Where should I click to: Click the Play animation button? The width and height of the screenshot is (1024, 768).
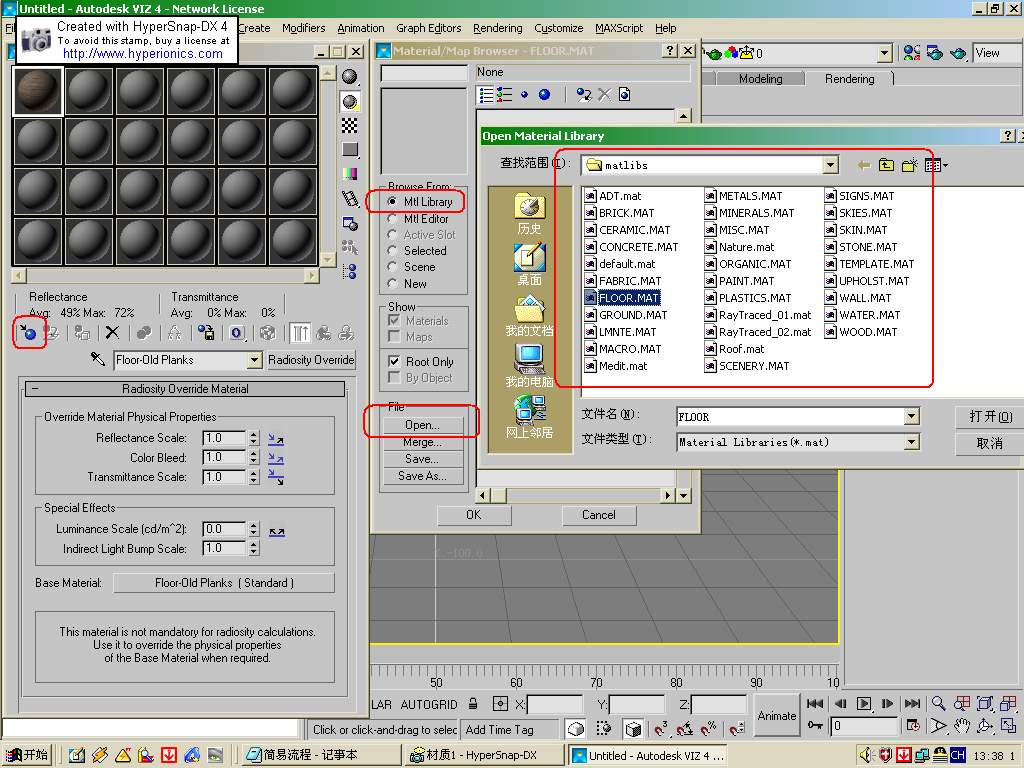[863, 703]
